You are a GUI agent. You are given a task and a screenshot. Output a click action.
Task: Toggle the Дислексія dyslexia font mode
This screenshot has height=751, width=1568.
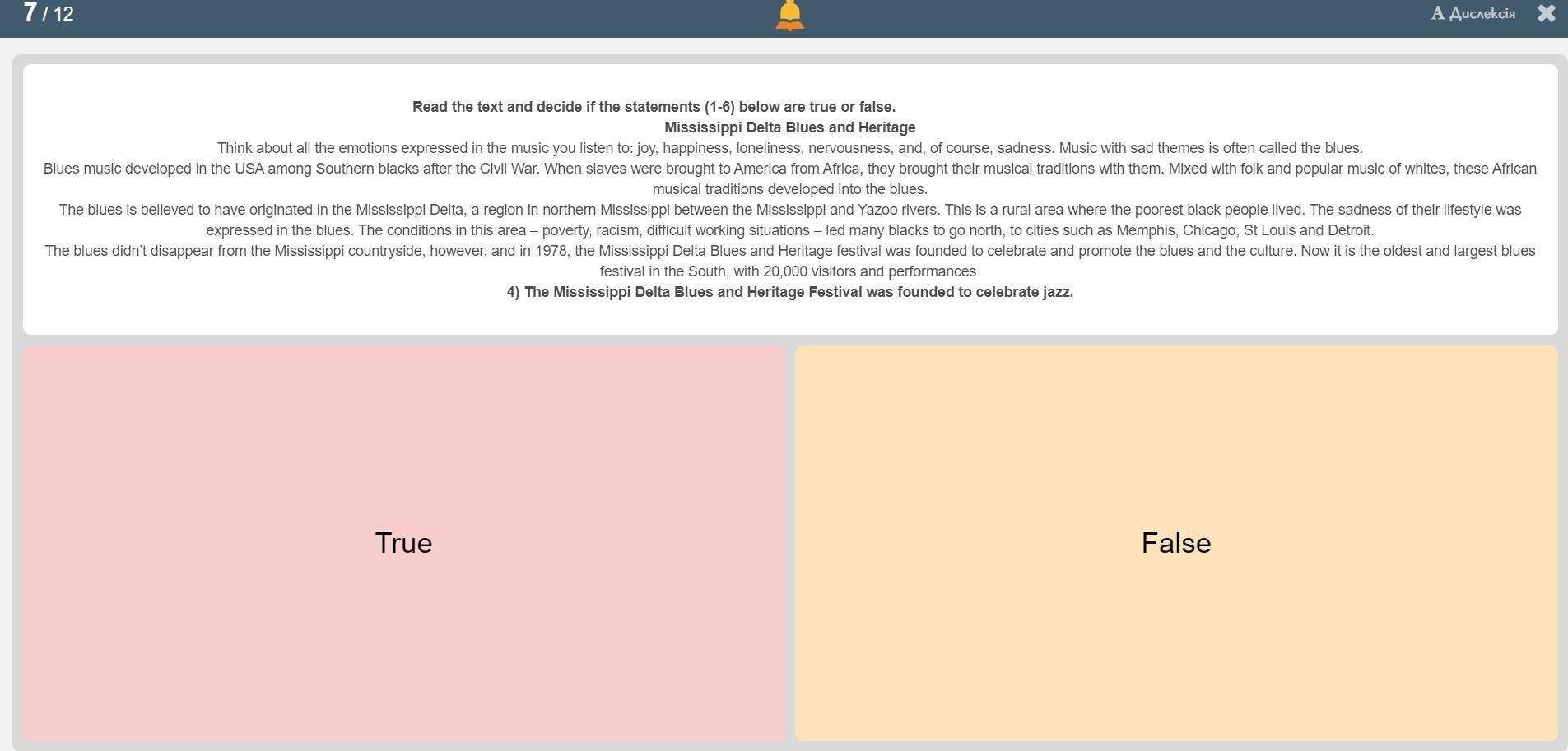click(1482, 13)
